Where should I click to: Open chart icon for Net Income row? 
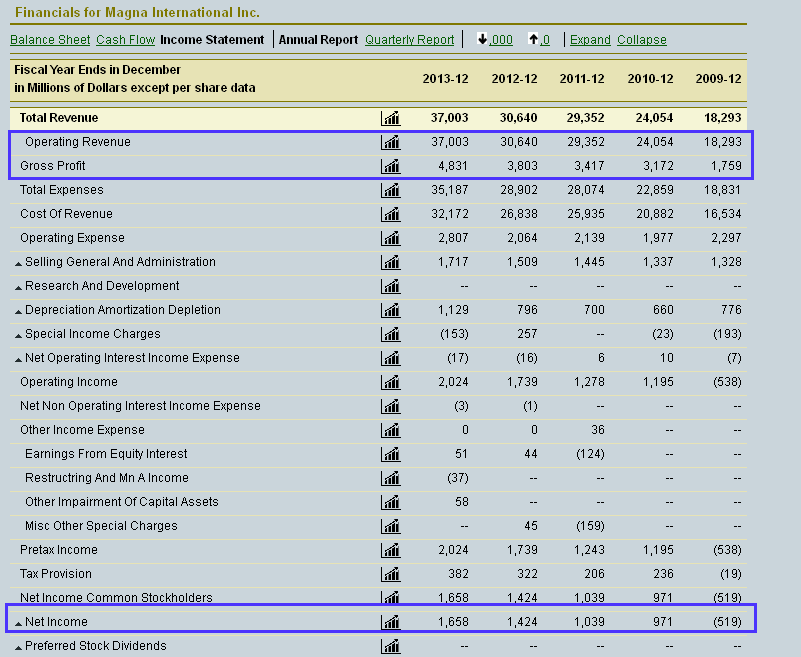pos(391,622)
